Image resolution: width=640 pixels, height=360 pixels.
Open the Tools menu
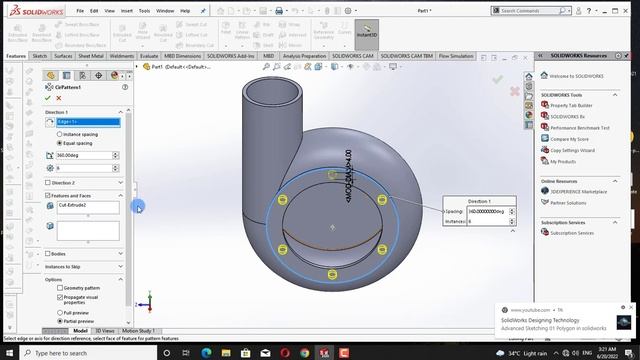(144, 11)
